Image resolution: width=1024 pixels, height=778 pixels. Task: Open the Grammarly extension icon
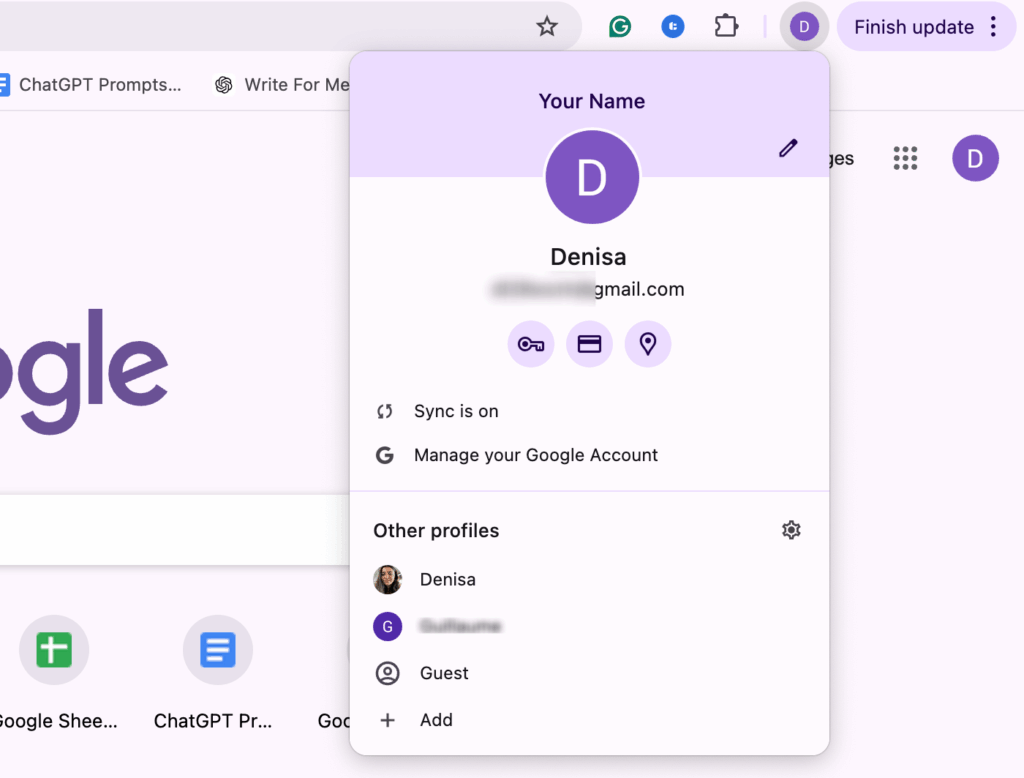click(620, 27)
